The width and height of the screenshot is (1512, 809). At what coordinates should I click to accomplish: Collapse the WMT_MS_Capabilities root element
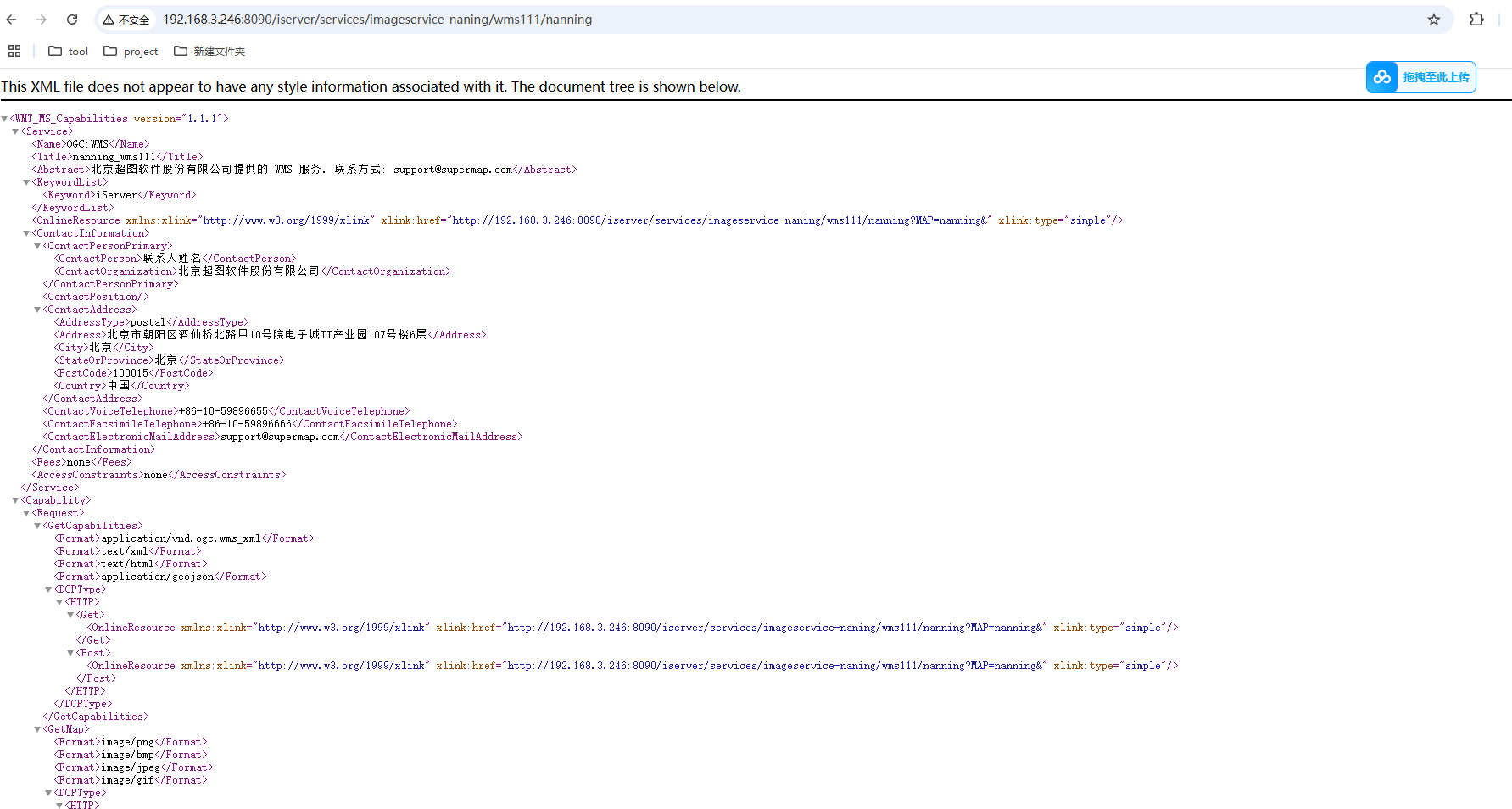5,118
